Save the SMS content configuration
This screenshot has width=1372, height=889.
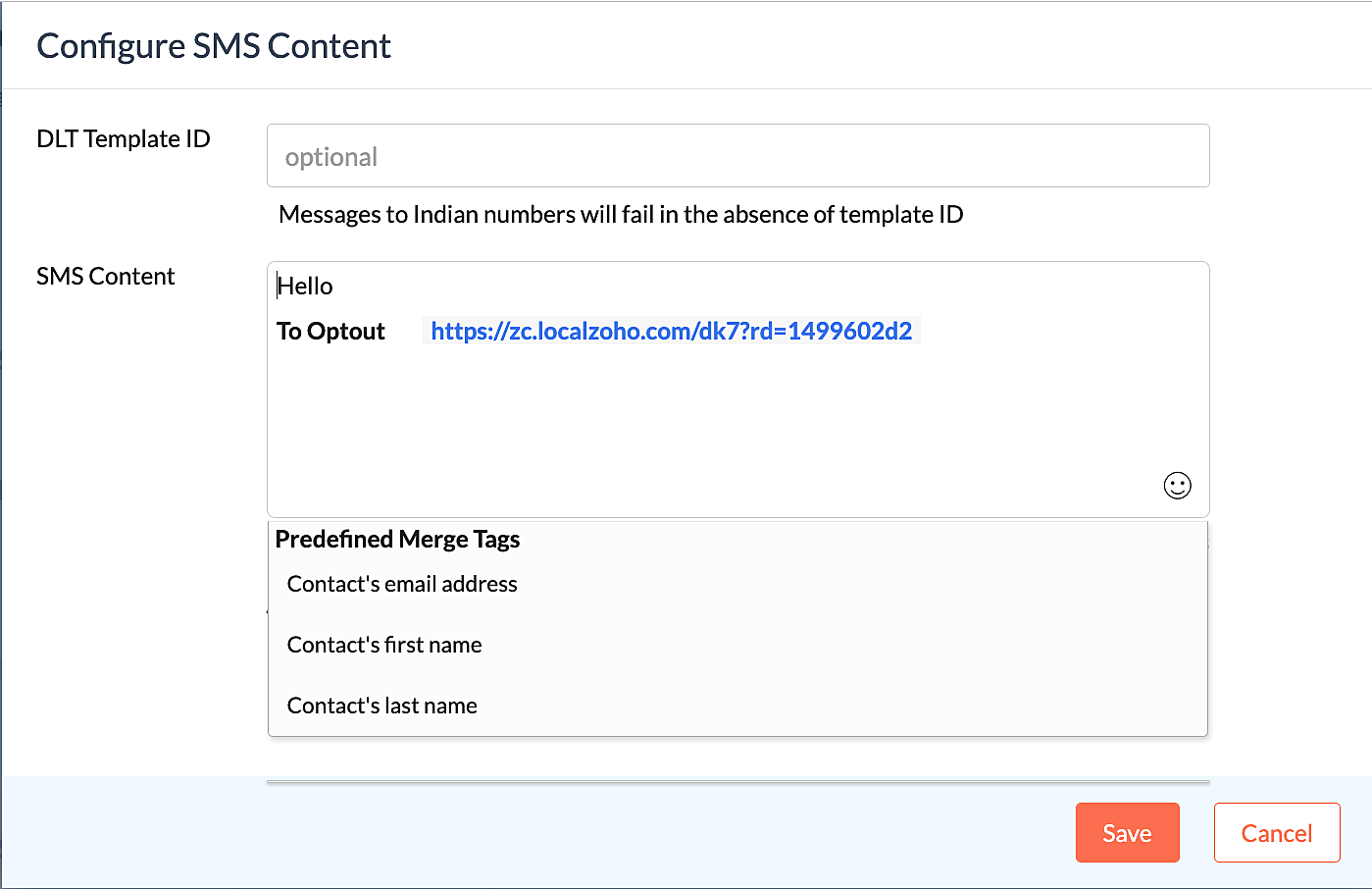click(1127, 833)
